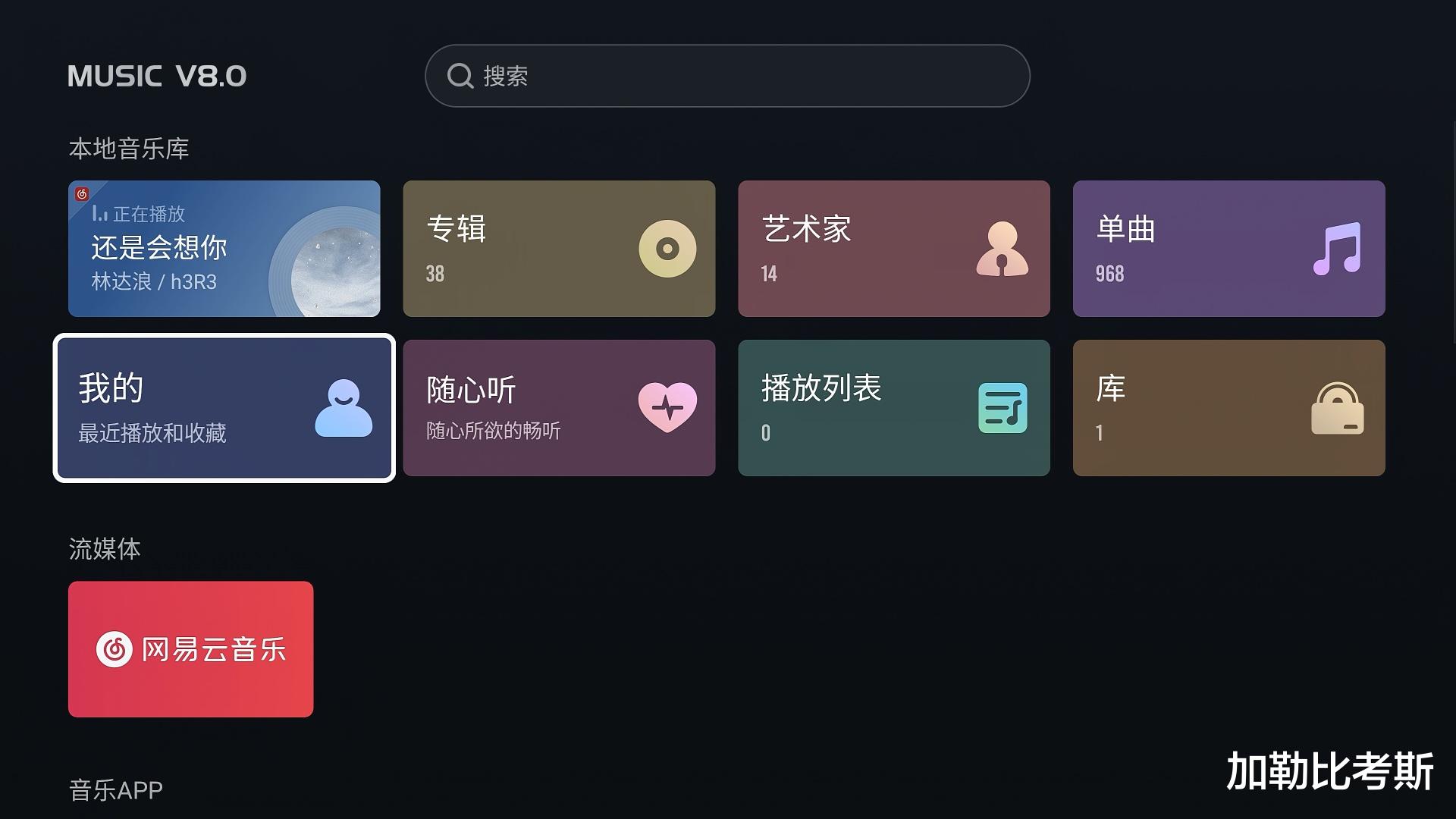
Task: Click the magnifier search icon
Action: pyautogui.click(x=460, y=76)
